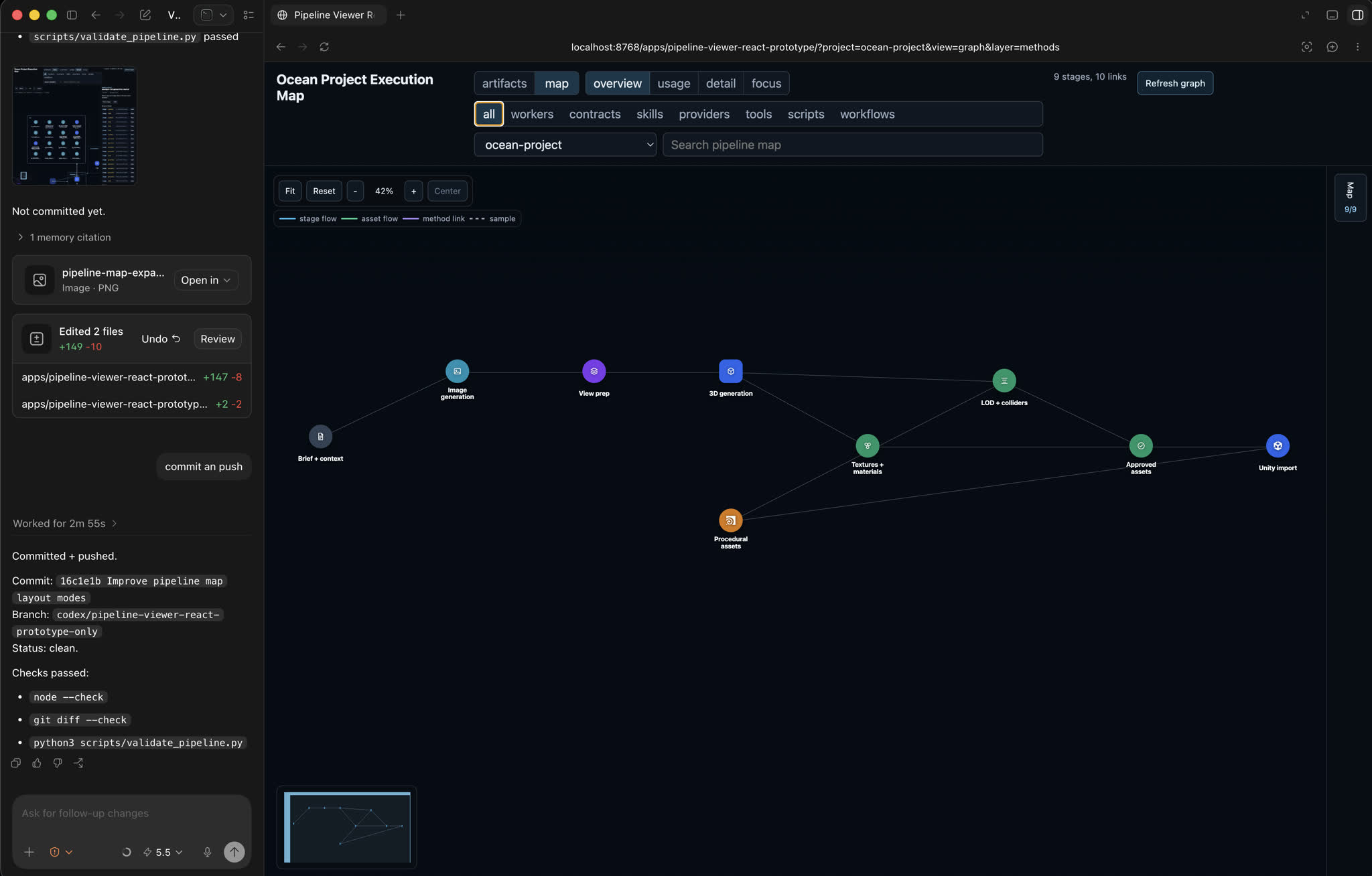
Task: Filter map by workers
Action: 532,114
